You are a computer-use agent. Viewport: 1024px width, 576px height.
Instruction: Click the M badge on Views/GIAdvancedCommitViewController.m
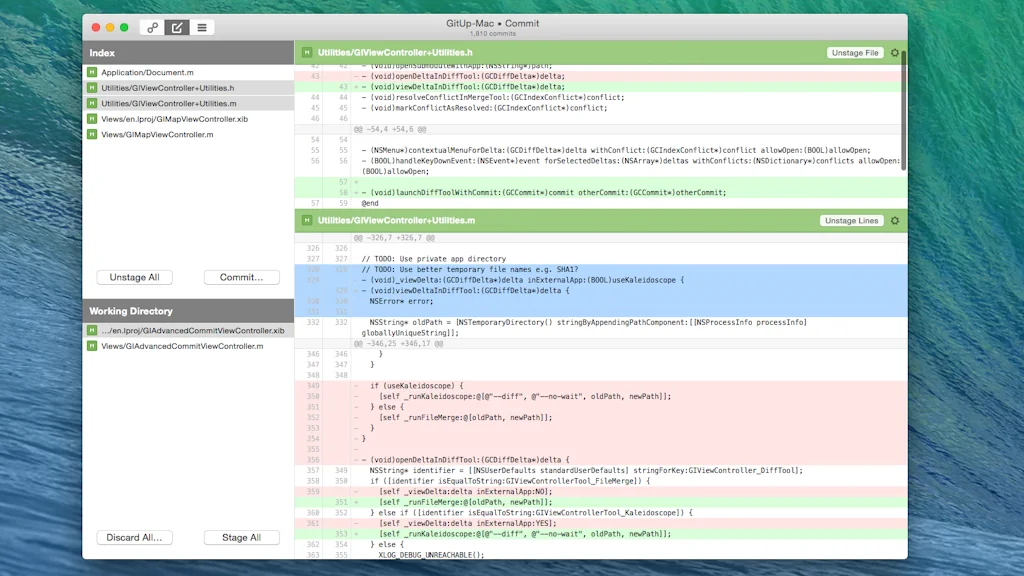[x=95, y=345]
